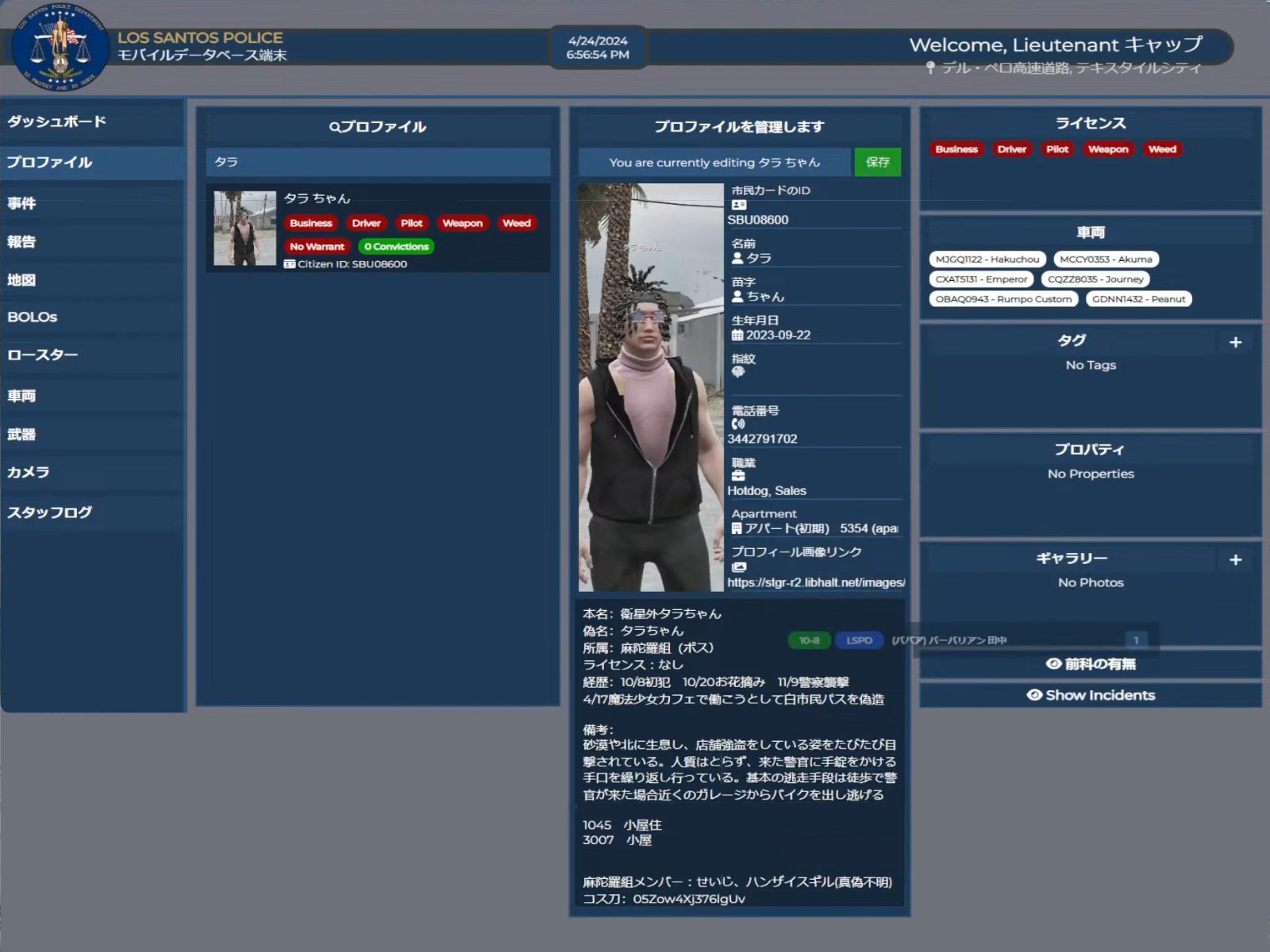
Task: Click the date of birth calendar icon
Action: [737, 336]
